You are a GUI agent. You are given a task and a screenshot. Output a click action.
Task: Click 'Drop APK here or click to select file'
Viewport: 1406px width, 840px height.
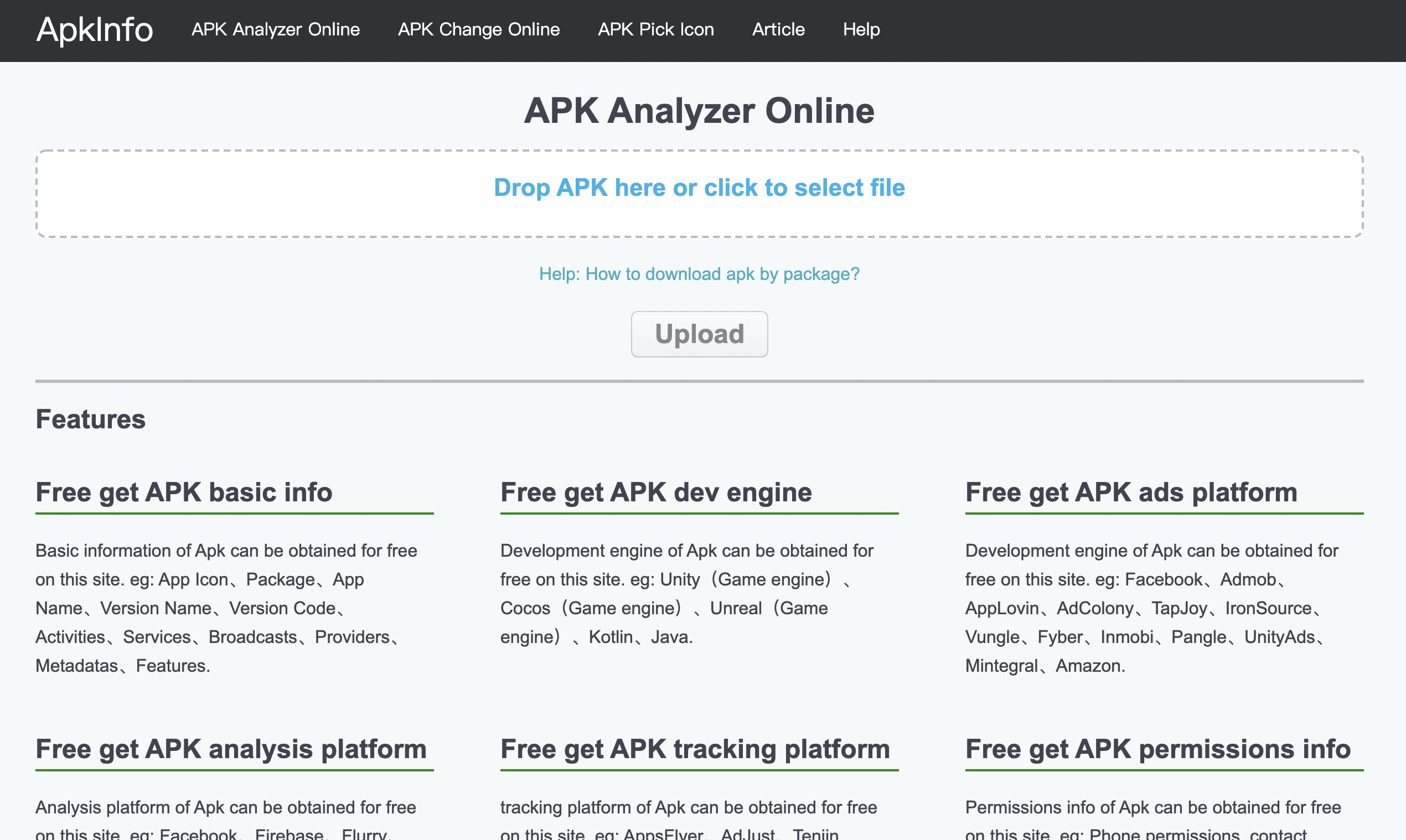click(x=699, y=188)
